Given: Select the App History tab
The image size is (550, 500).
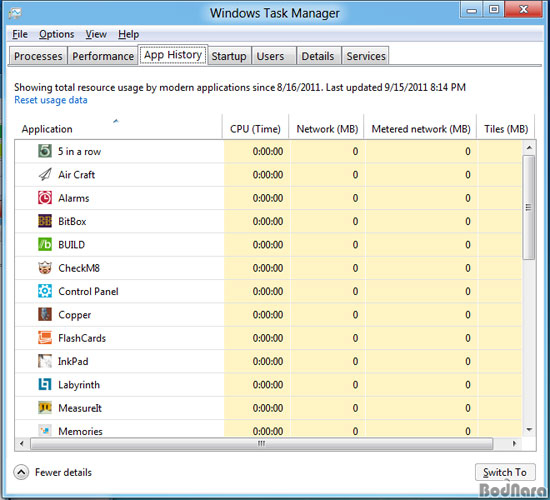Looking at the screenshot, I should pos(173,55).
